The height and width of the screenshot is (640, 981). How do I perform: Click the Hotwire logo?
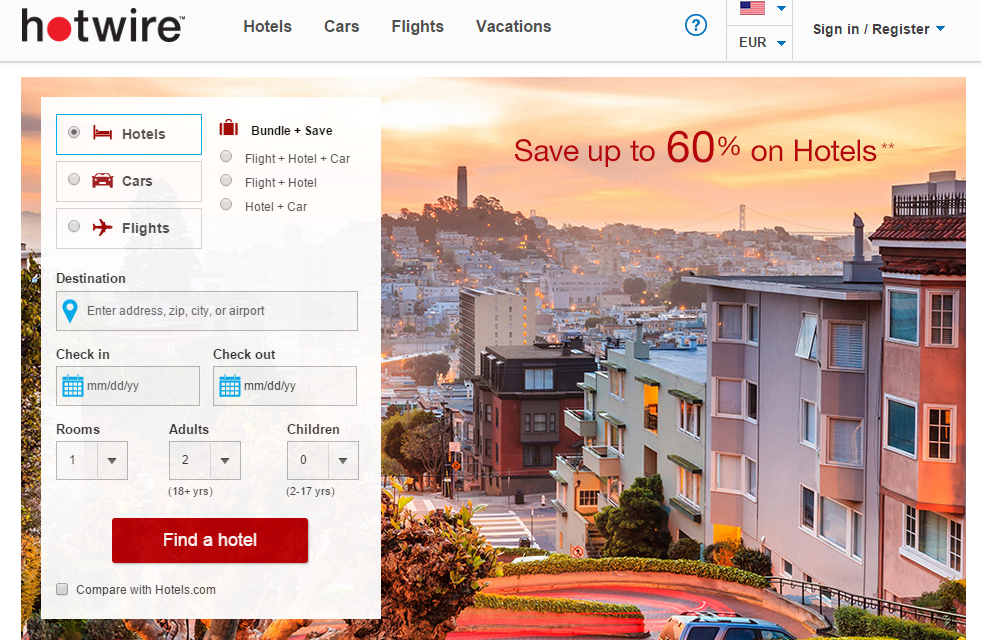pyautogui.click(x=103, y=26)
